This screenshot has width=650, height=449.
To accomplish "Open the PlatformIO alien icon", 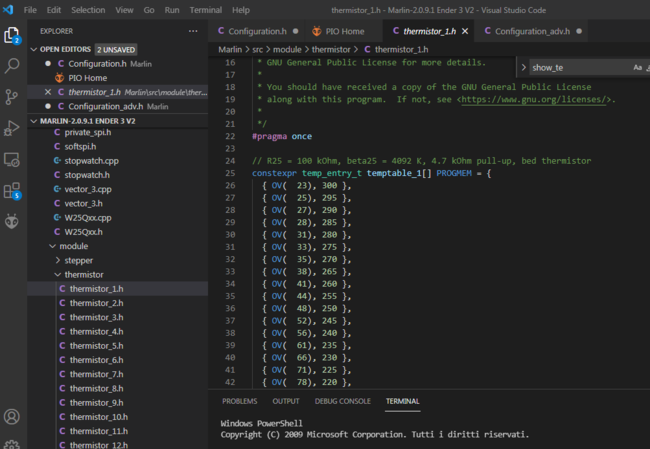I will pyautogui.click(x=12, y=221).
